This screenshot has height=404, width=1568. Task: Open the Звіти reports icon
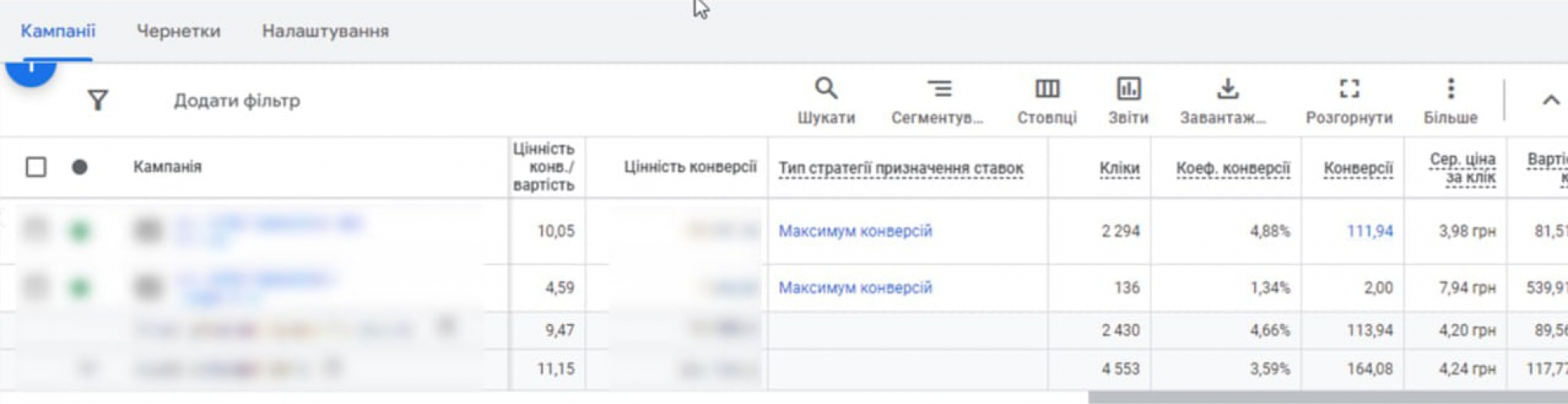point(1128,101)
